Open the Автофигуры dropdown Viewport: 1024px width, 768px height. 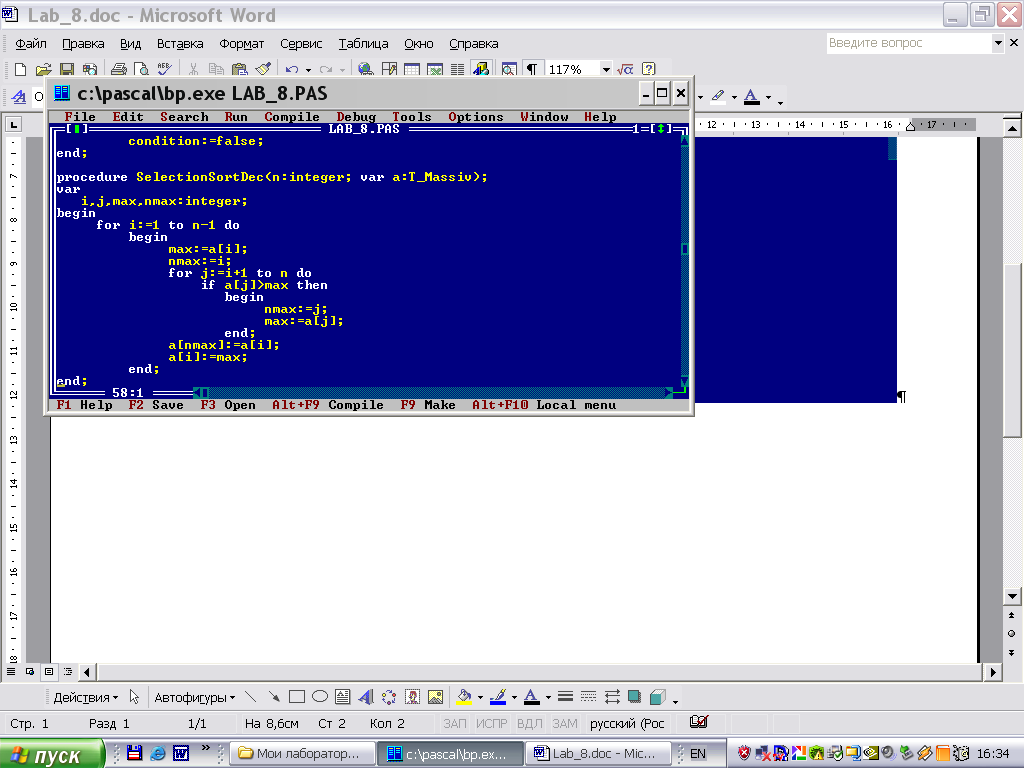coord(195,697)
